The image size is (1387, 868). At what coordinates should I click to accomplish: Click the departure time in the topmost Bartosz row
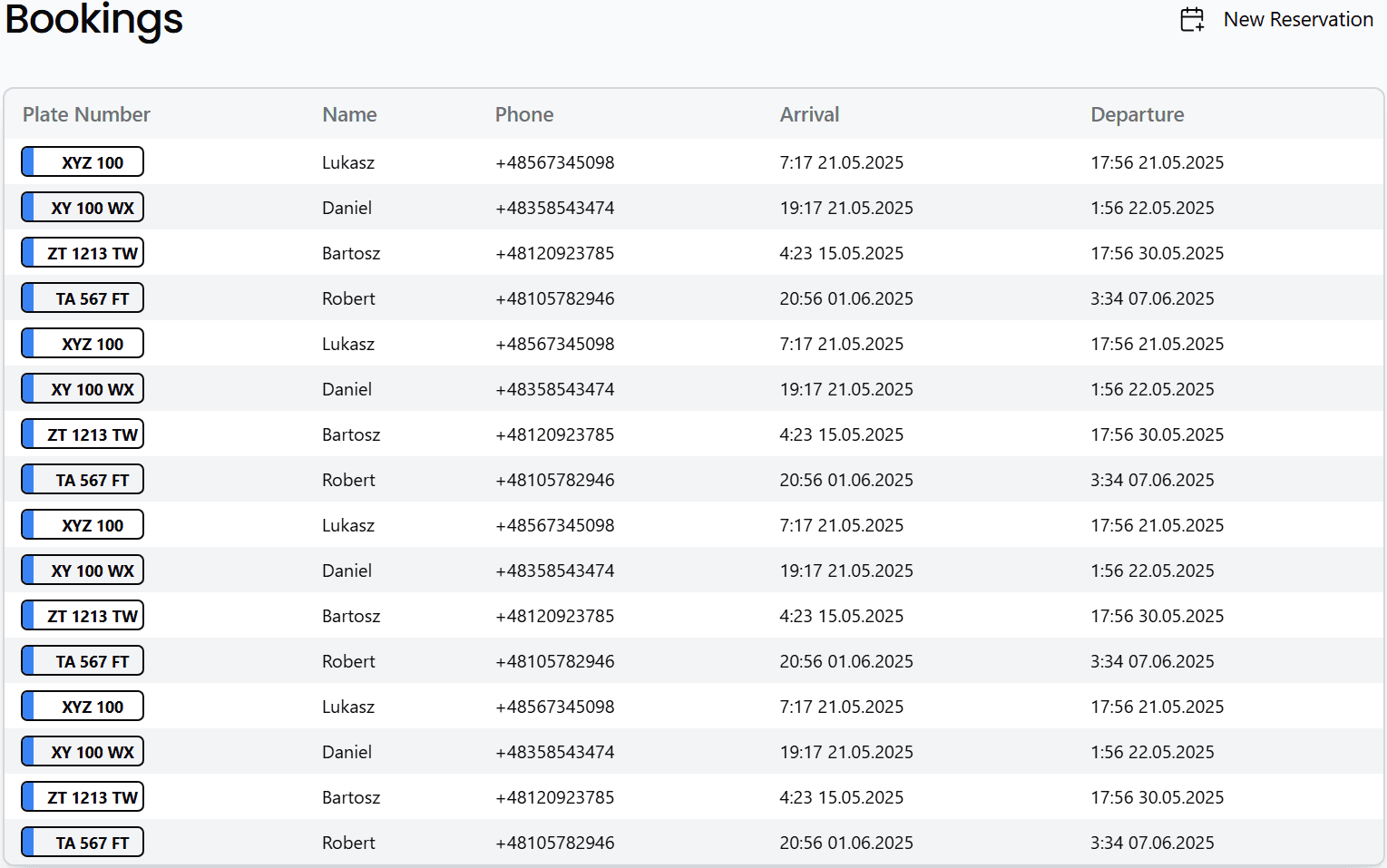1157,253
